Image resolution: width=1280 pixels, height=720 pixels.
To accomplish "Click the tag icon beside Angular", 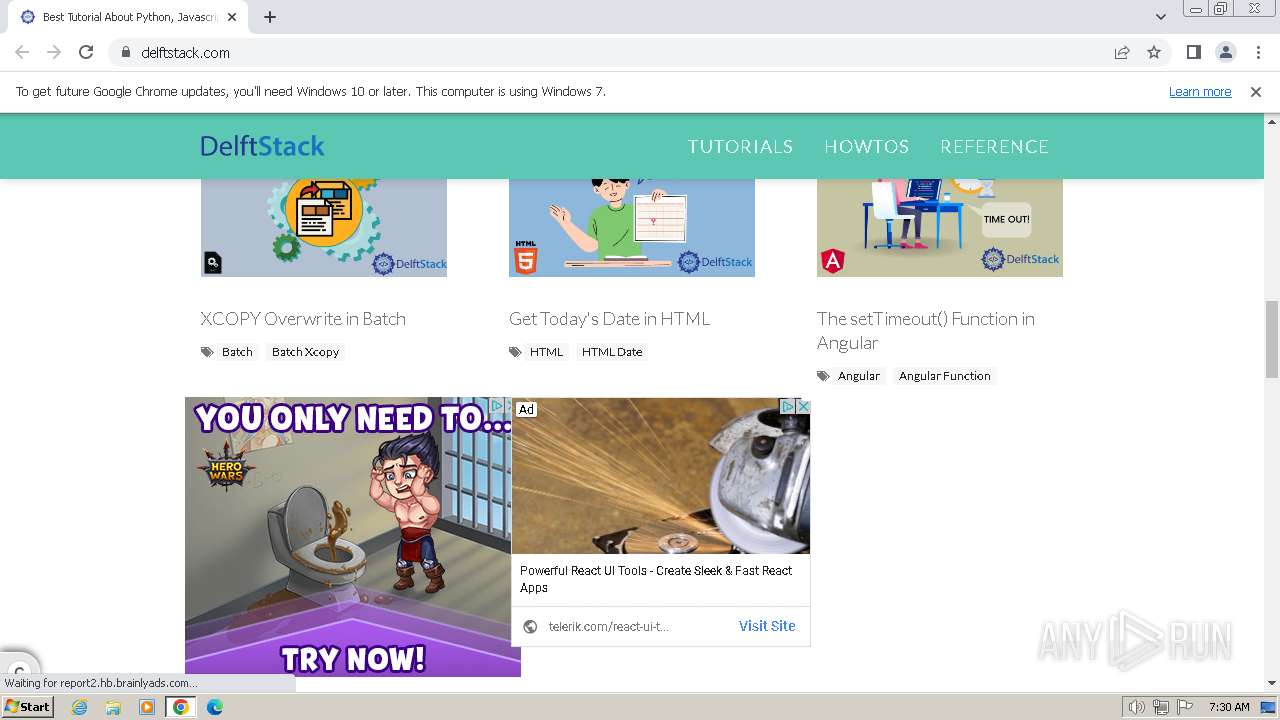I will [x=823, y=376].
